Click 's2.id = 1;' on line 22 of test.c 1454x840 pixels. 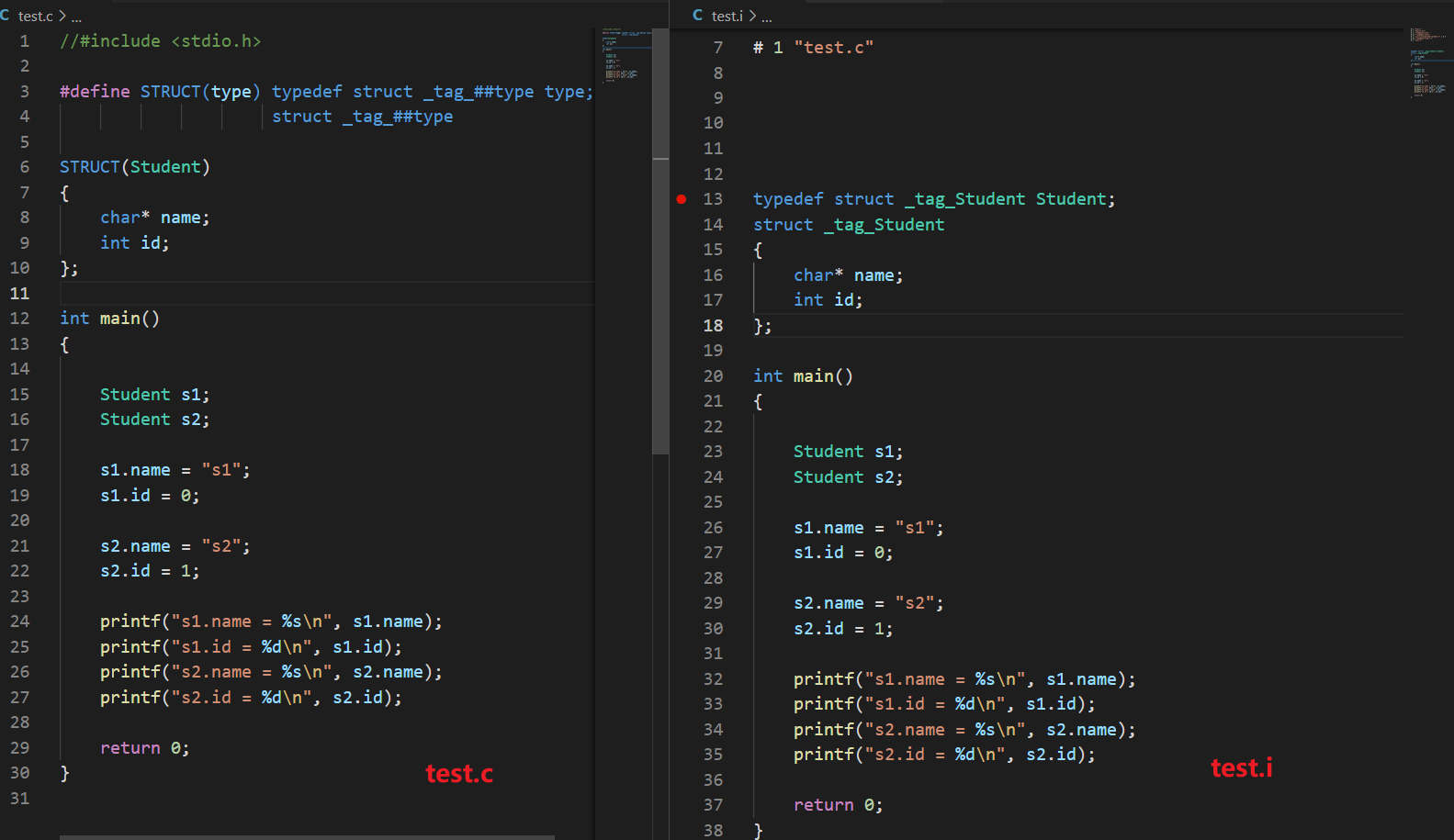pos(150,571)
